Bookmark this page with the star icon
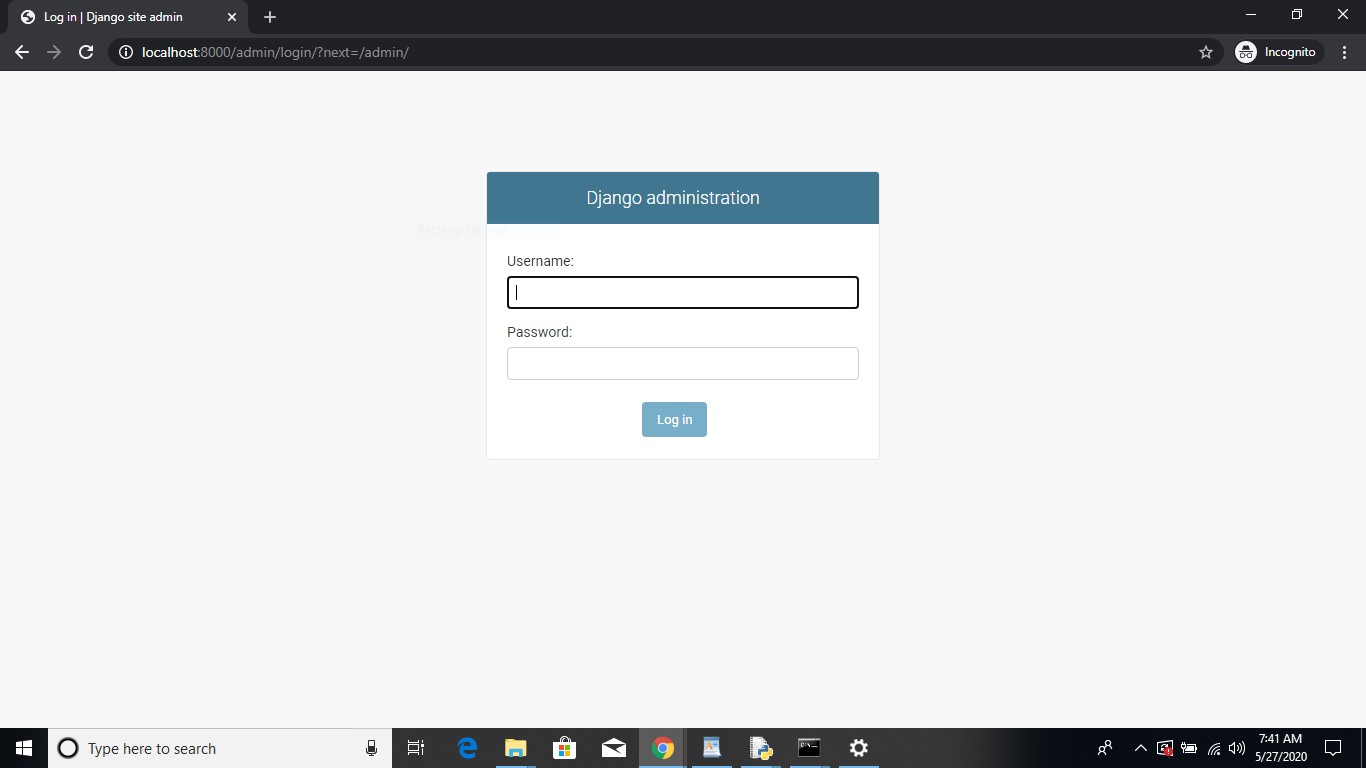This screenshot has width=1366, height=768. click(x=1206, y=52)
